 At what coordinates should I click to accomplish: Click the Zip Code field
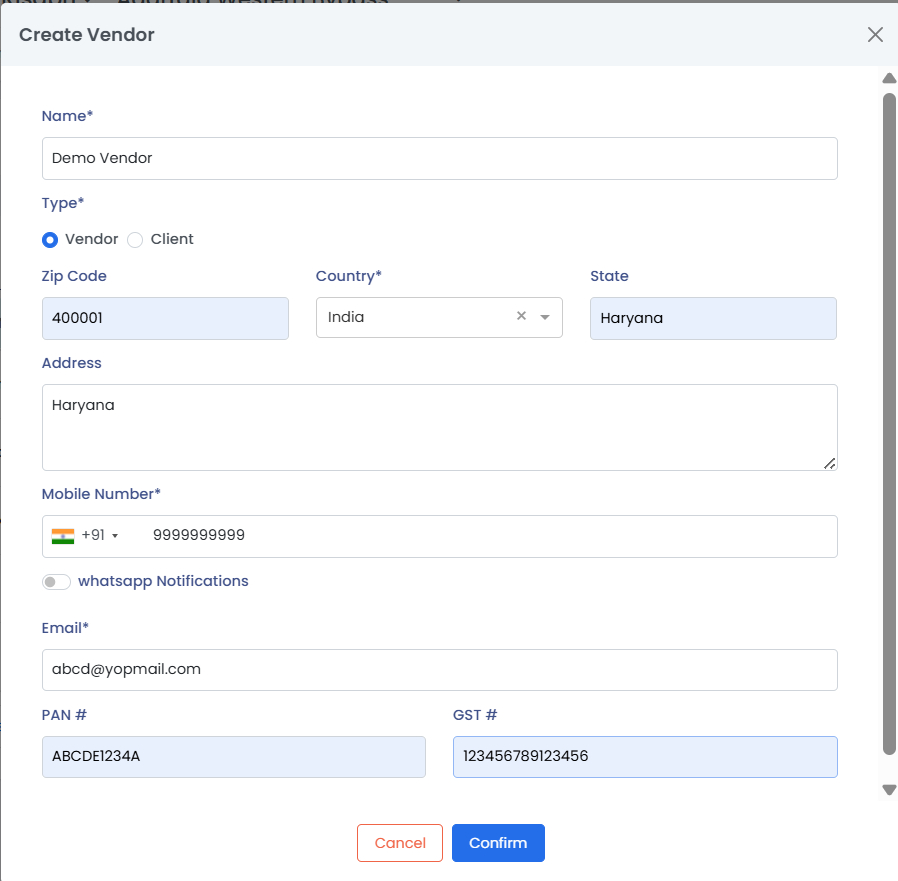(165, 318)
